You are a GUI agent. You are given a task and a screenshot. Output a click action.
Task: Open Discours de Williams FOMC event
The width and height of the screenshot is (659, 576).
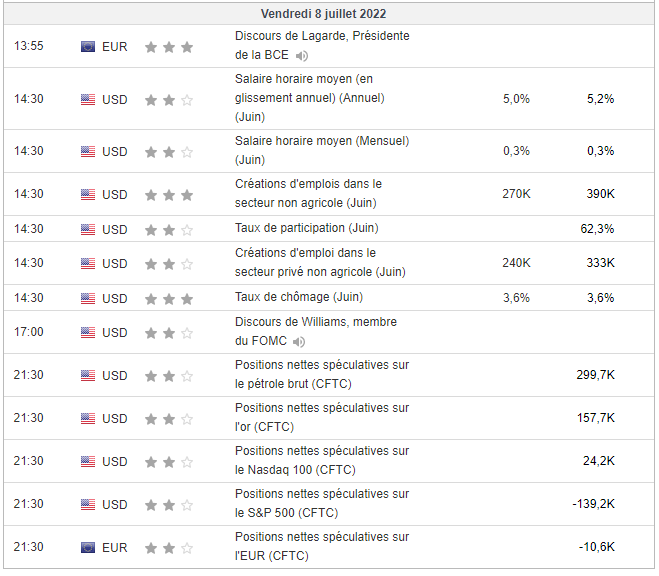point(315,323)
